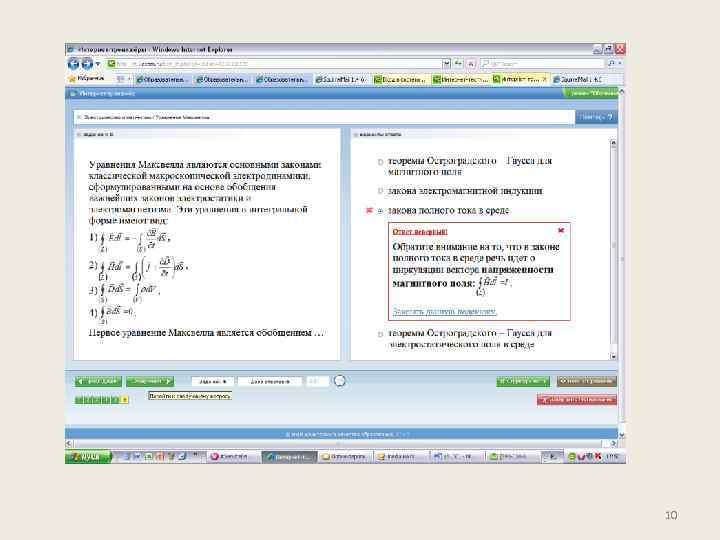Image resolution: width=720 pixels, height=540 pixels.
Task: Open the recent pages dropdown beside Forward
Action: point(98,64)
